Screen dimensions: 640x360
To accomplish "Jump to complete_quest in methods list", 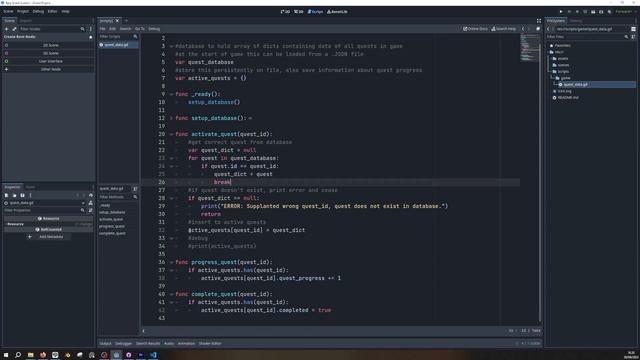I will 112,233.
